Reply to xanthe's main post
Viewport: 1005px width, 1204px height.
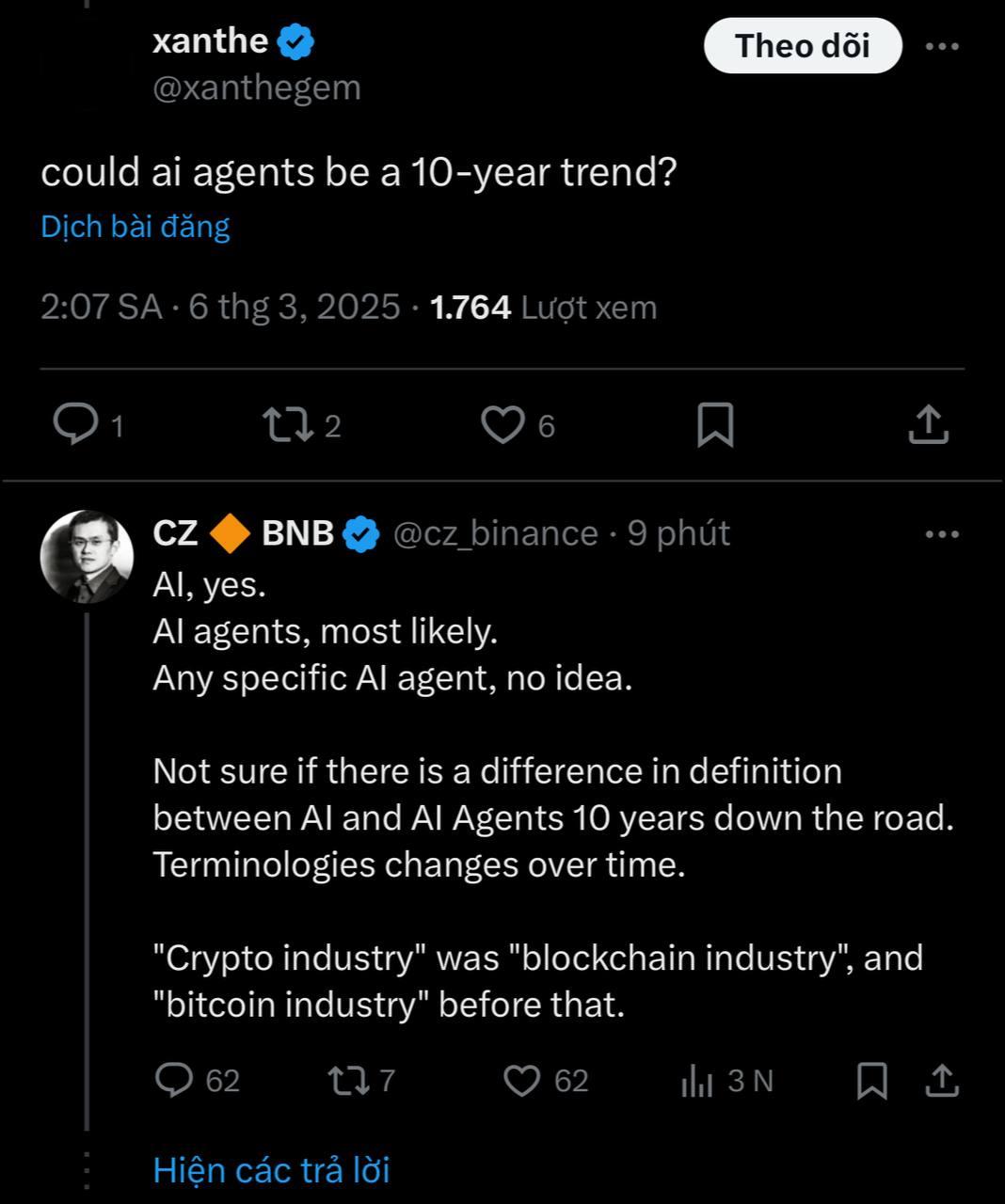[75, 425]
